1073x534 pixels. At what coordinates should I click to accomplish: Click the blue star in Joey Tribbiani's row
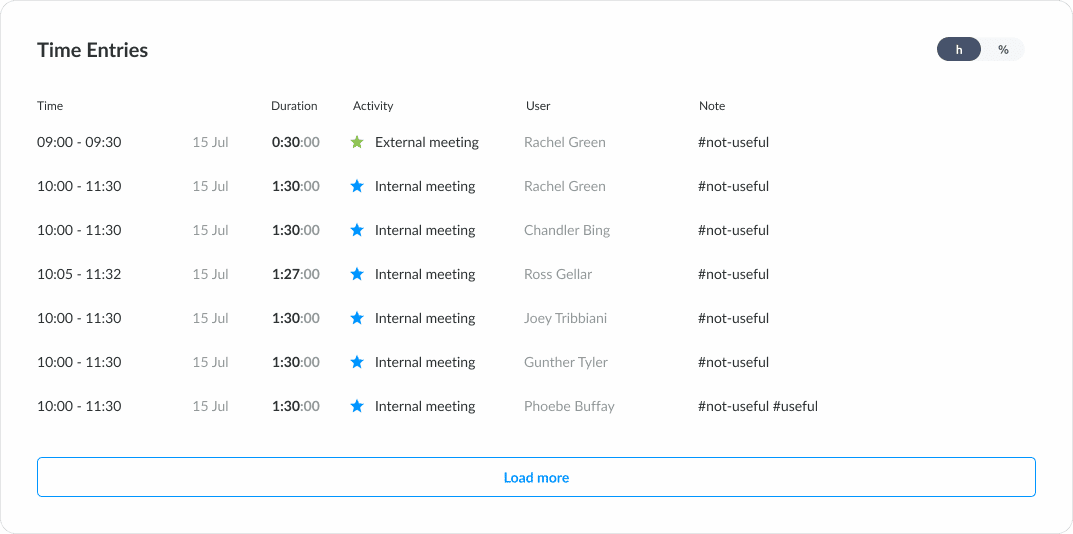(x=357, y=318)
